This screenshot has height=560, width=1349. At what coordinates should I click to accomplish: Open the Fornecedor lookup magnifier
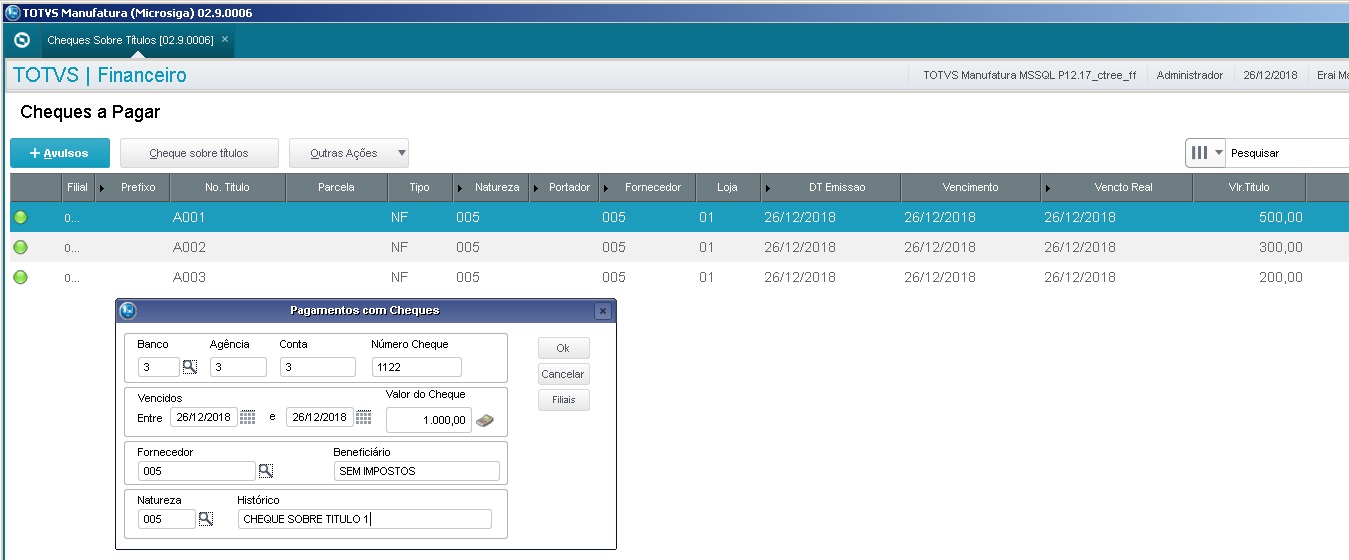(x=266, y=471)
